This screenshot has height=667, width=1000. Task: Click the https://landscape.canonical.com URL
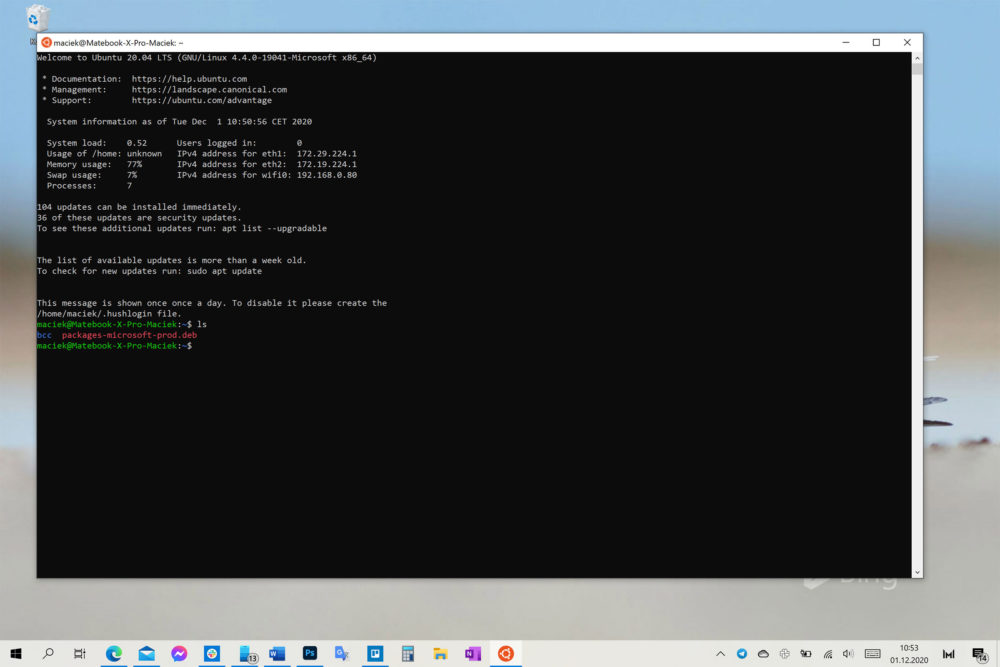tap(209, 90)
